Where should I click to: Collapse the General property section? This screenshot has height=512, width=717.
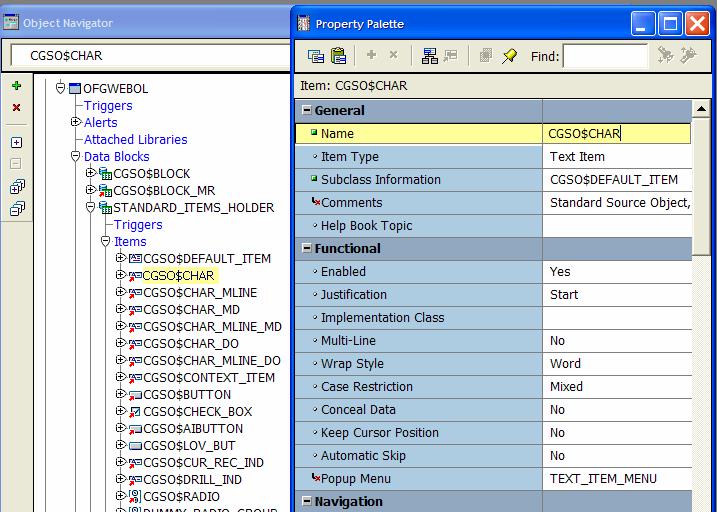pyautogui.click(x=307, y=111)
